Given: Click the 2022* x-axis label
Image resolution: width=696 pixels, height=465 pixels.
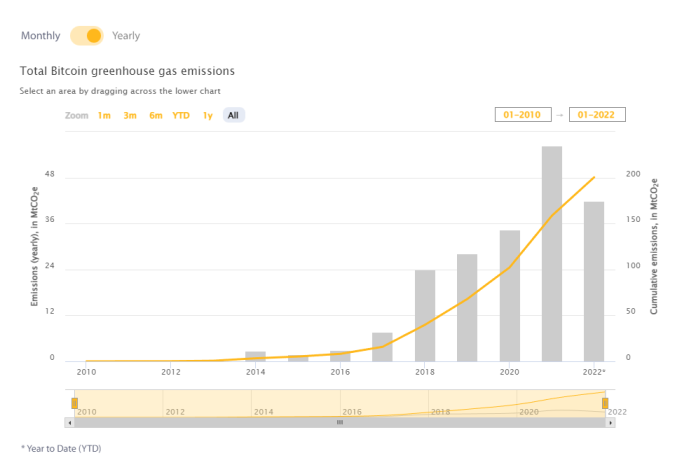Looking at the screenshot, I should tap(594, 372).
